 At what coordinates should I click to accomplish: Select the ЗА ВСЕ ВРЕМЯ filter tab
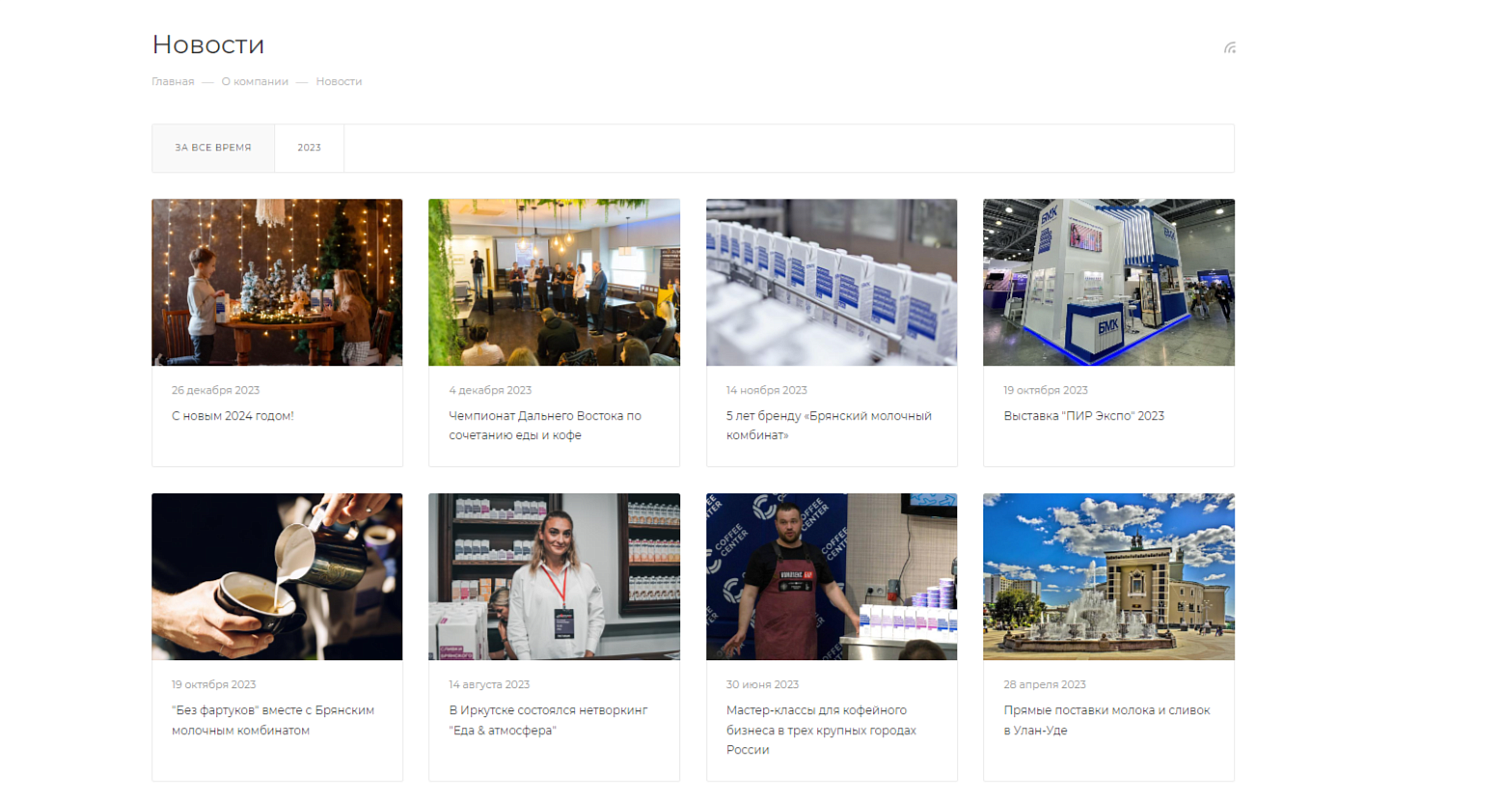[213, 148]
